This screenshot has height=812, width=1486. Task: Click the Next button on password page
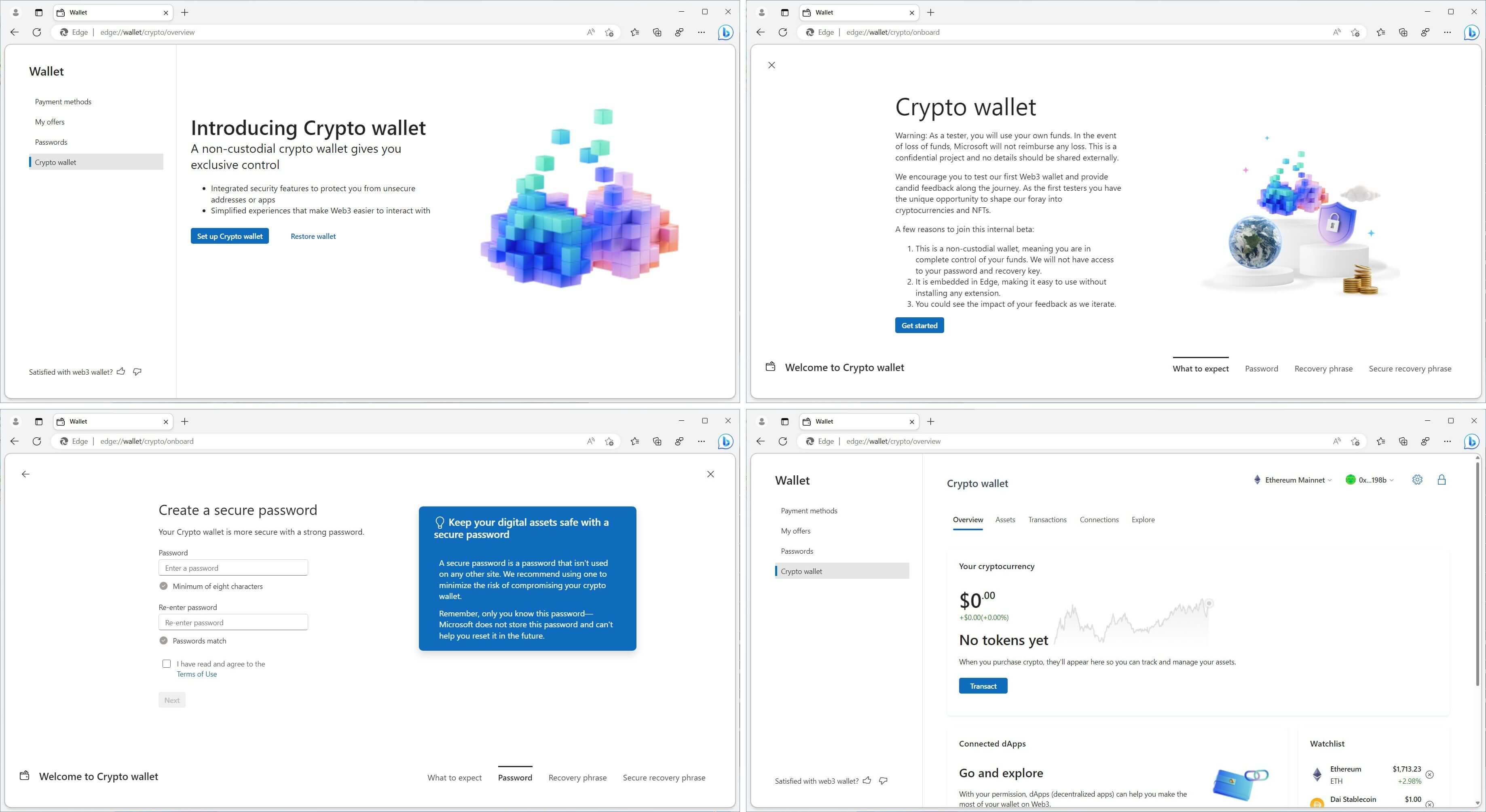tap(172, 700)
